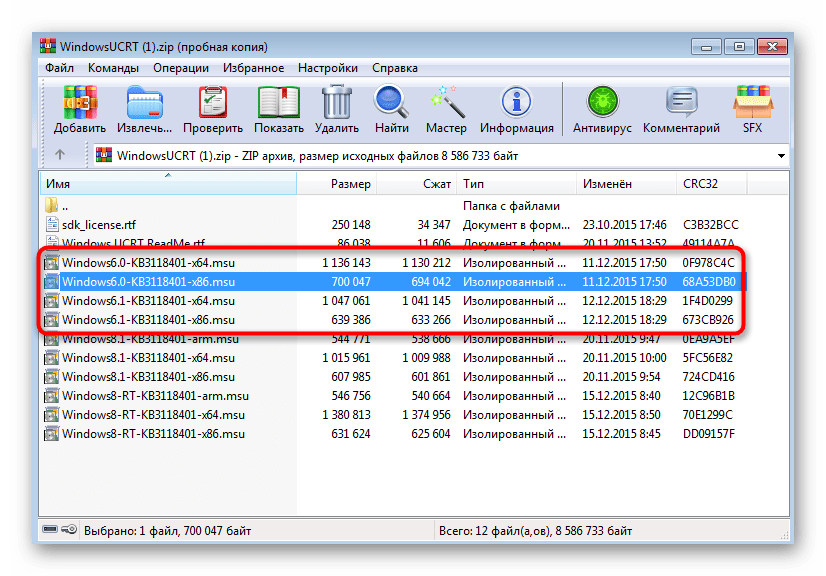Open the Файл menu

pyautogui.click(x=59, y=68)
